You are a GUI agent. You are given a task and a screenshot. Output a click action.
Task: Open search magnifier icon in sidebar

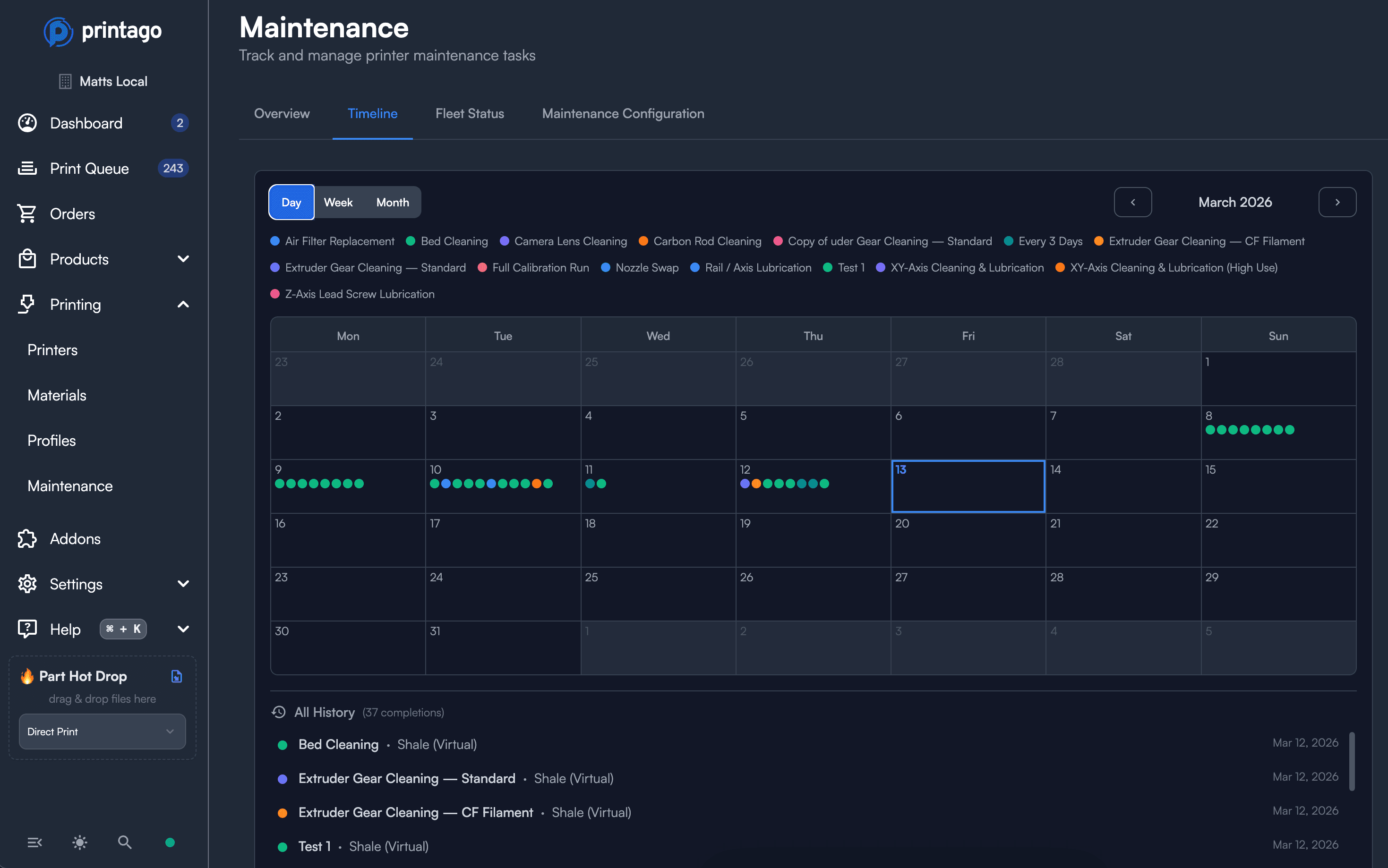[125, 842]
